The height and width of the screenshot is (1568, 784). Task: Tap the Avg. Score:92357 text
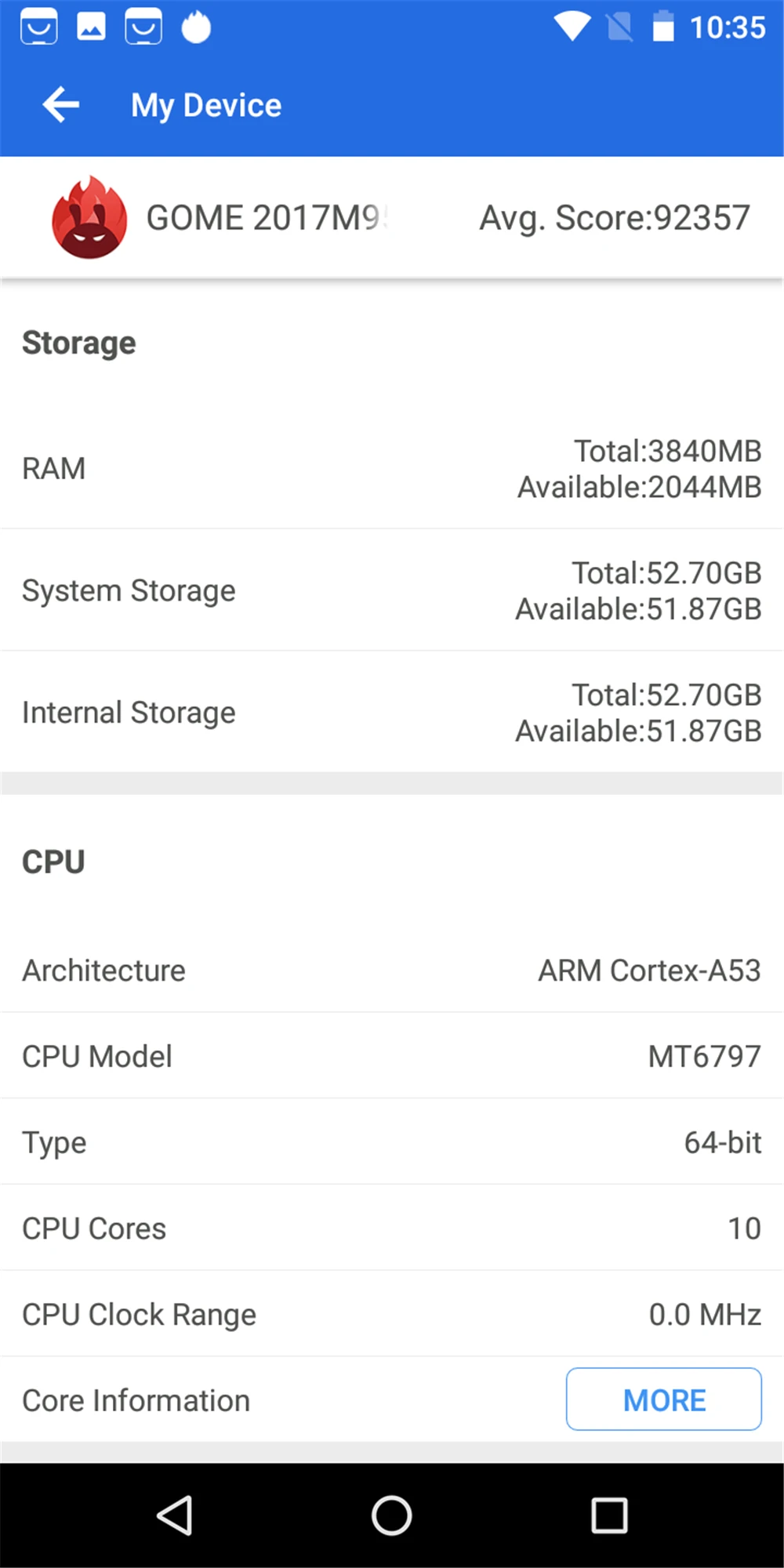pos(615,218)
